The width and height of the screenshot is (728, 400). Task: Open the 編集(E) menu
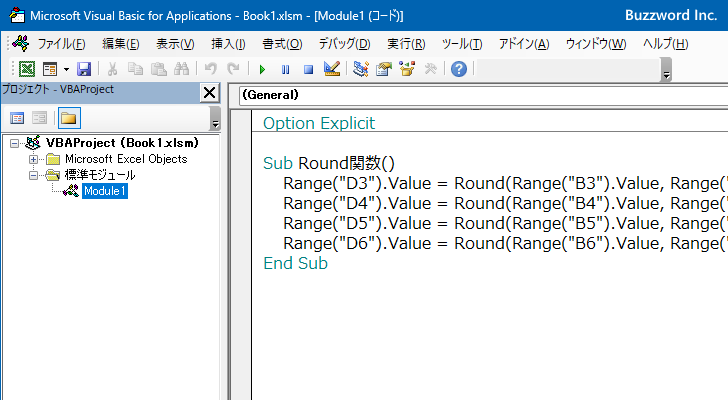(x=121, y=44)
